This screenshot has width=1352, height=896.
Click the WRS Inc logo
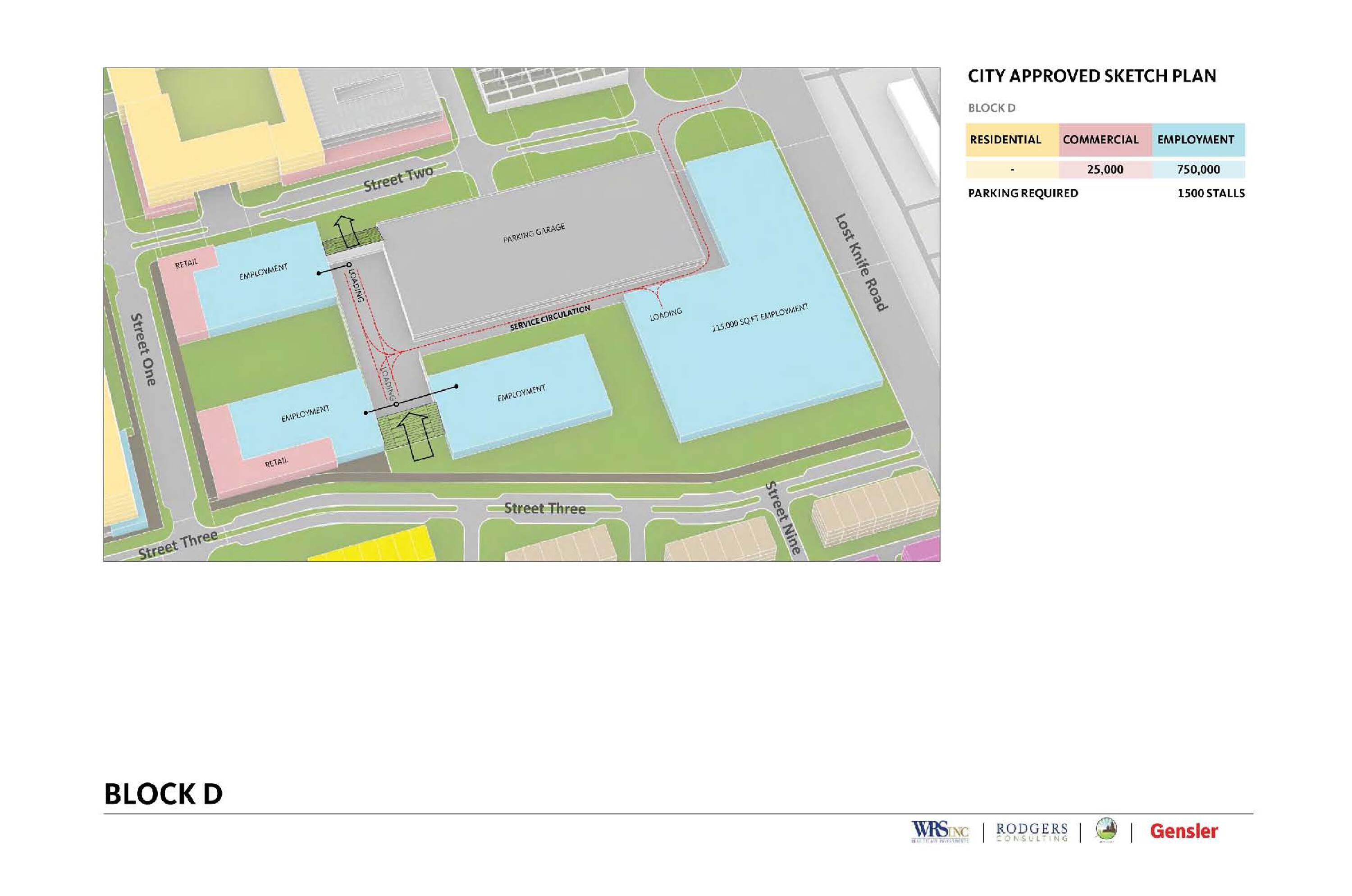[x=940, y=831]
